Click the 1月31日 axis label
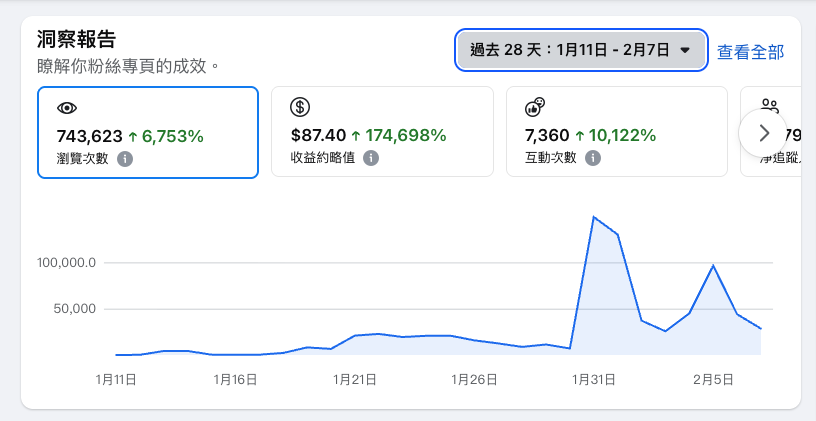Screen dimensions: 816x421 click(594, 379)
